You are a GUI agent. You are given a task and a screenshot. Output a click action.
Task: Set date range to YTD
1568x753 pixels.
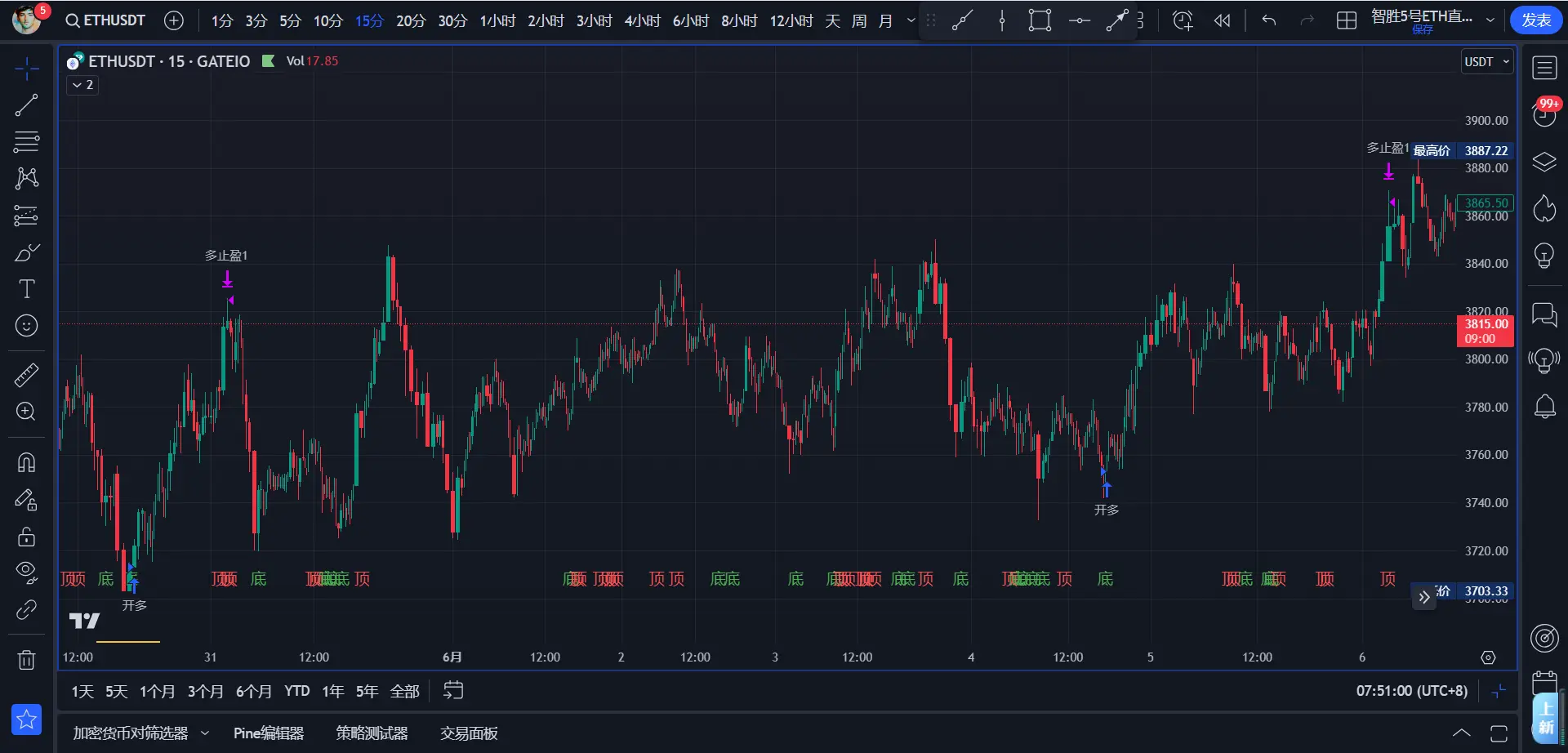point(297,692)
